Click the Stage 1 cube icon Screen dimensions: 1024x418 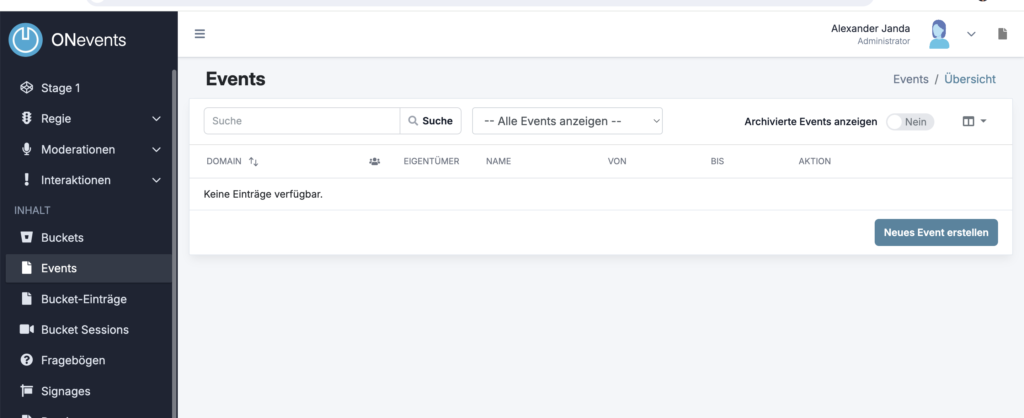(27, 88)
